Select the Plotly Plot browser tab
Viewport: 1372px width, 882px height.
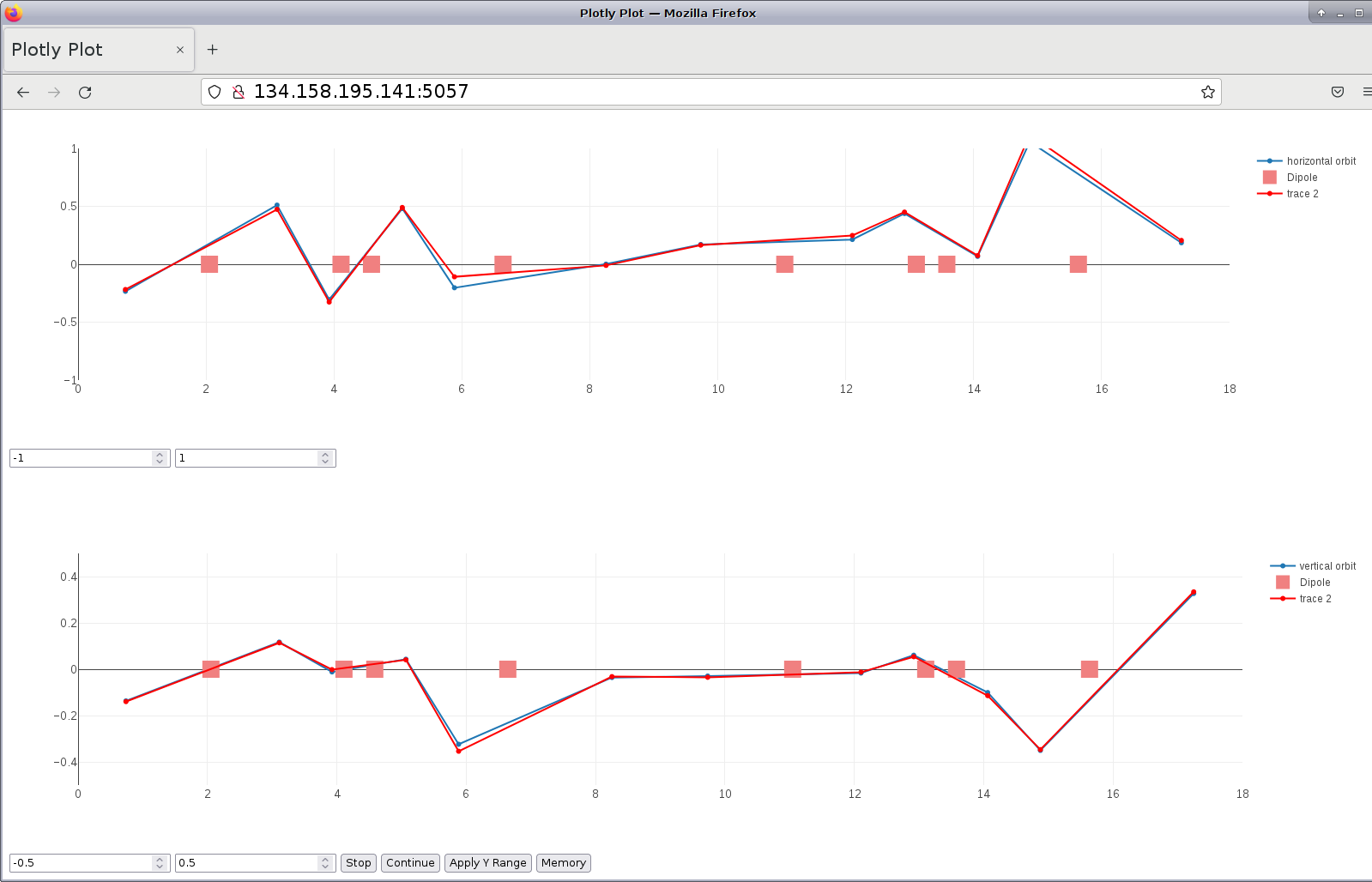[x=86, y=50]
